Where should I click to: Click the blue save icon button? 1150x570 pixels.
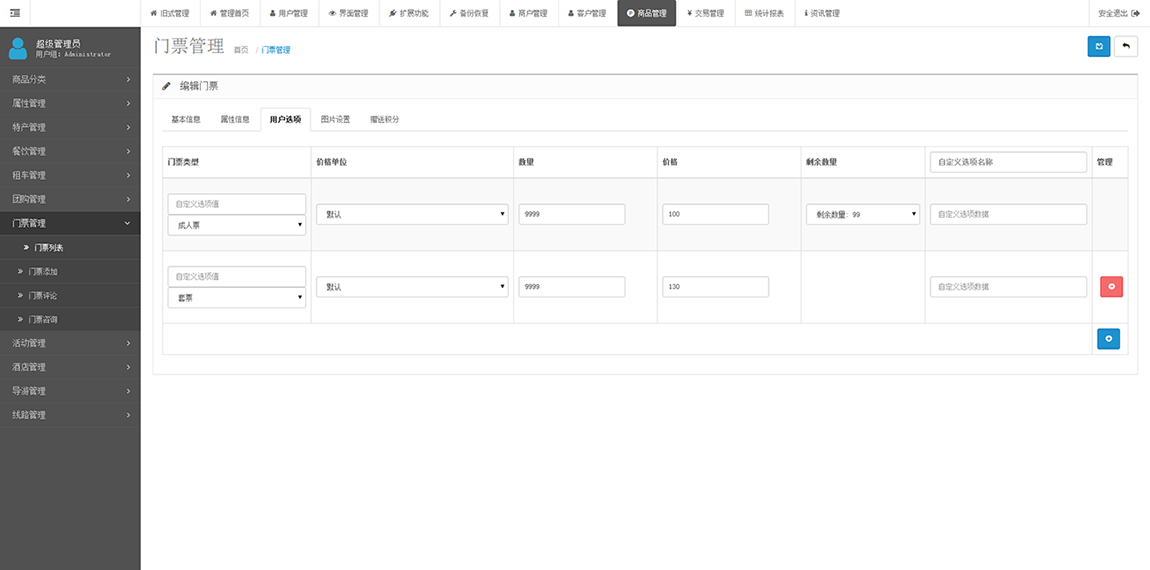point(1099,46)
